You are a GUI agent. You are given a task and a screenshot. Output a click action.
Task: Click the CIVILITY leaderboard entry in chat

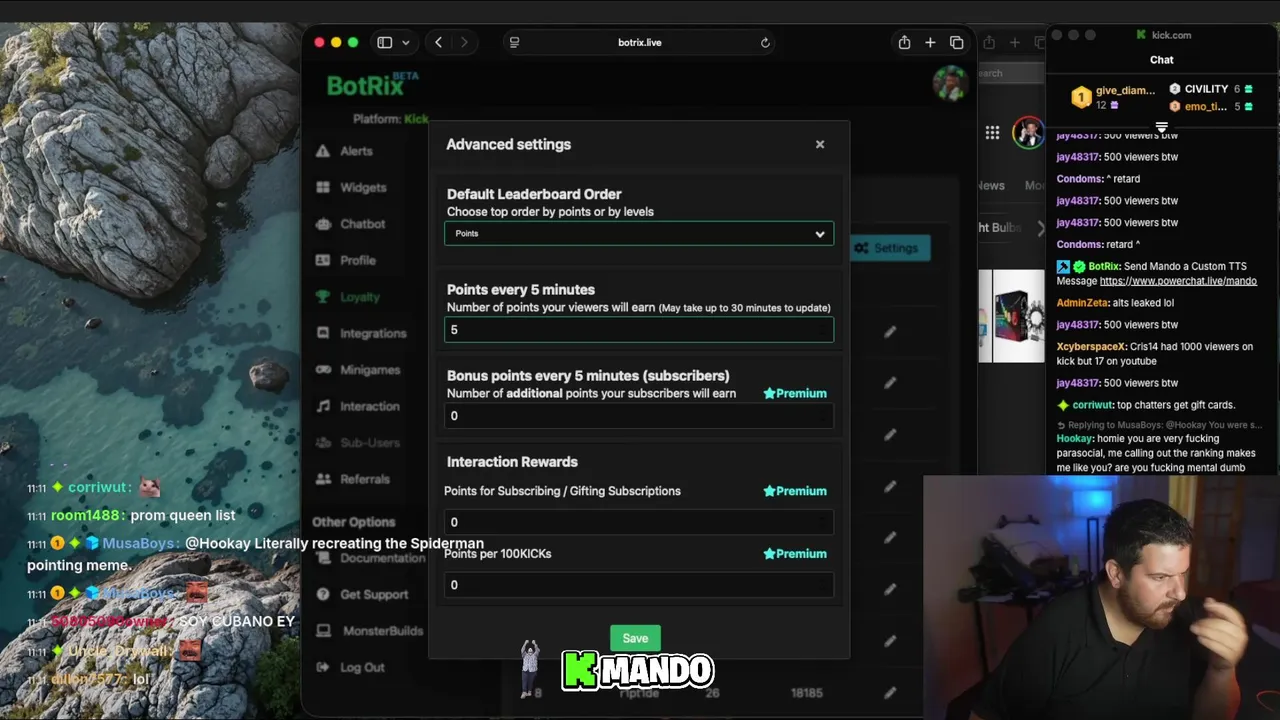[x=1210, y=89]
